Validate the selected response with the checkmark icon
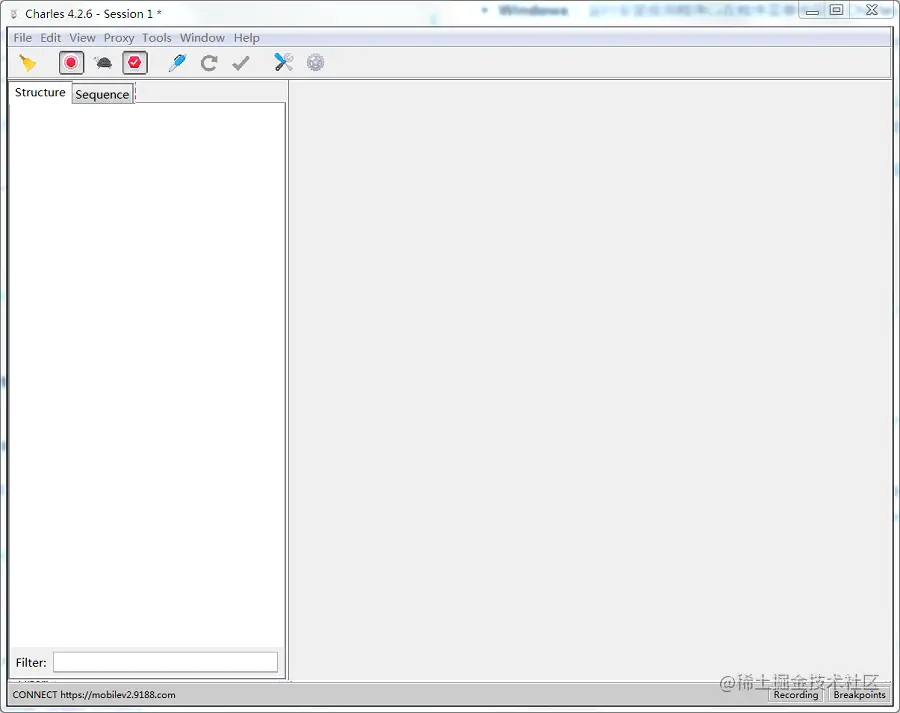900x713 pixels. 241,63
